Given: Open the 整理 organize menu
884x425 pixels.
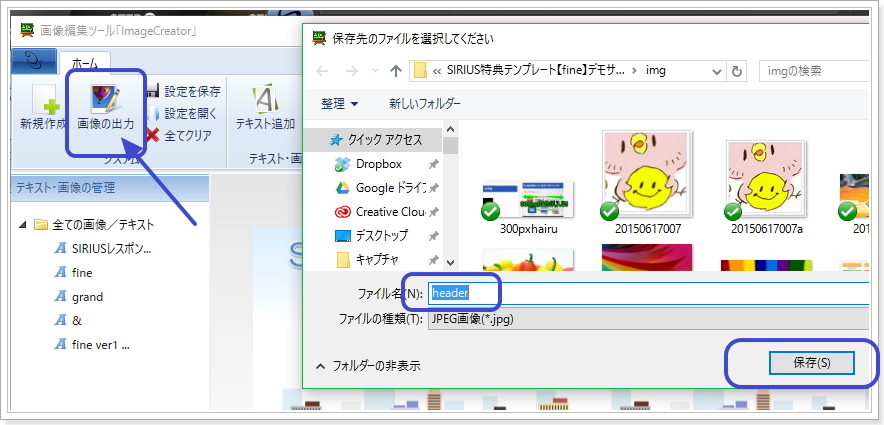Looking at the screenshot, I should pyautogui.click(x=339, y=104).
